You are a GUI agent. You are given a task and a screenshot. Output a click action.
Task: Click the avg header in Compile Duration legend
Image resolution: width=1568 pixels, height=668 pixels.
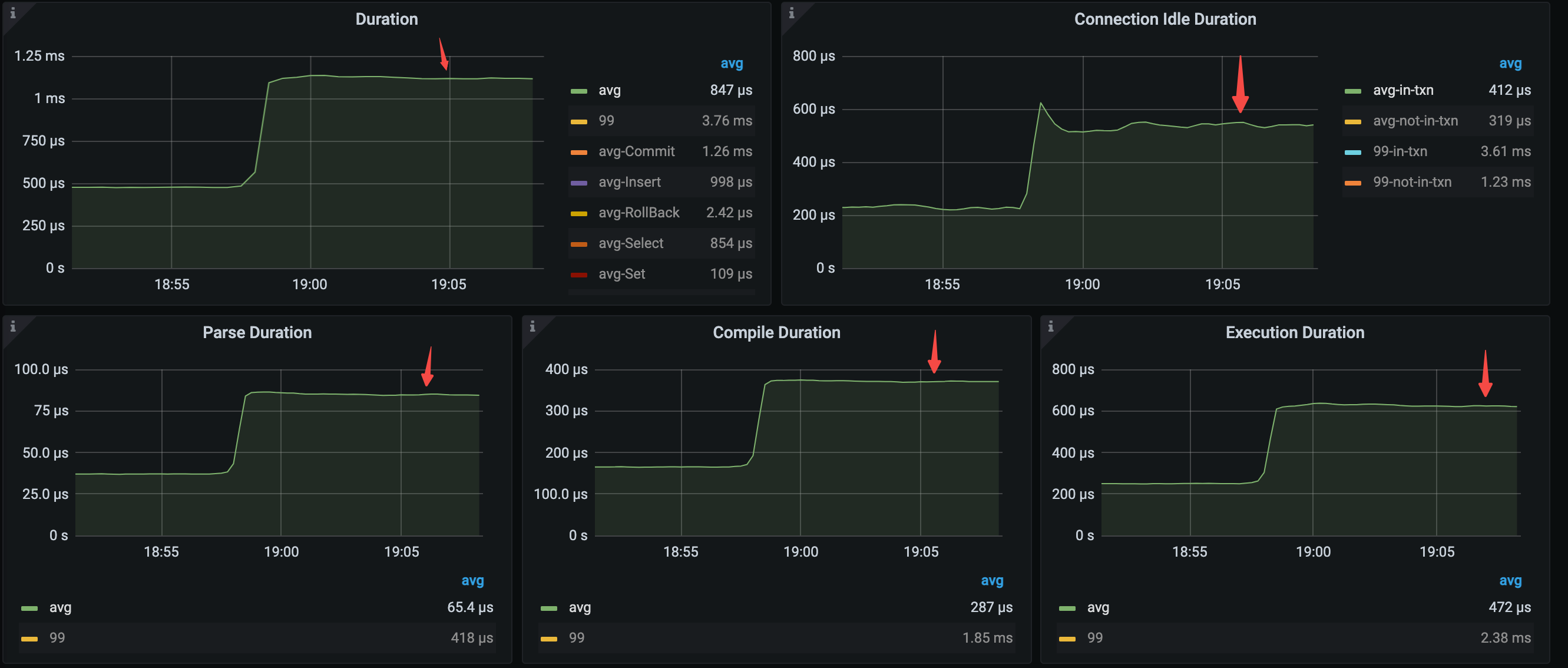[993, 580]
